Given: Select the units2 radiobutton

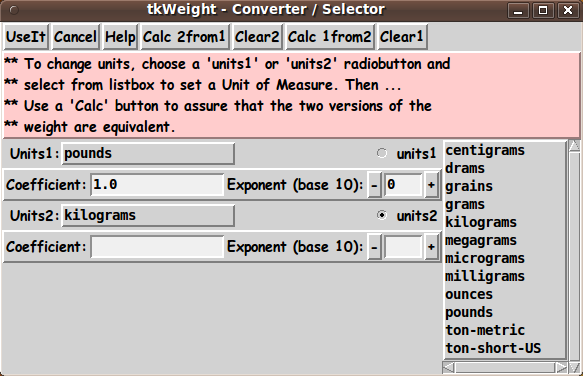Looking at the screenshot, I should click(x=381, y=215).
